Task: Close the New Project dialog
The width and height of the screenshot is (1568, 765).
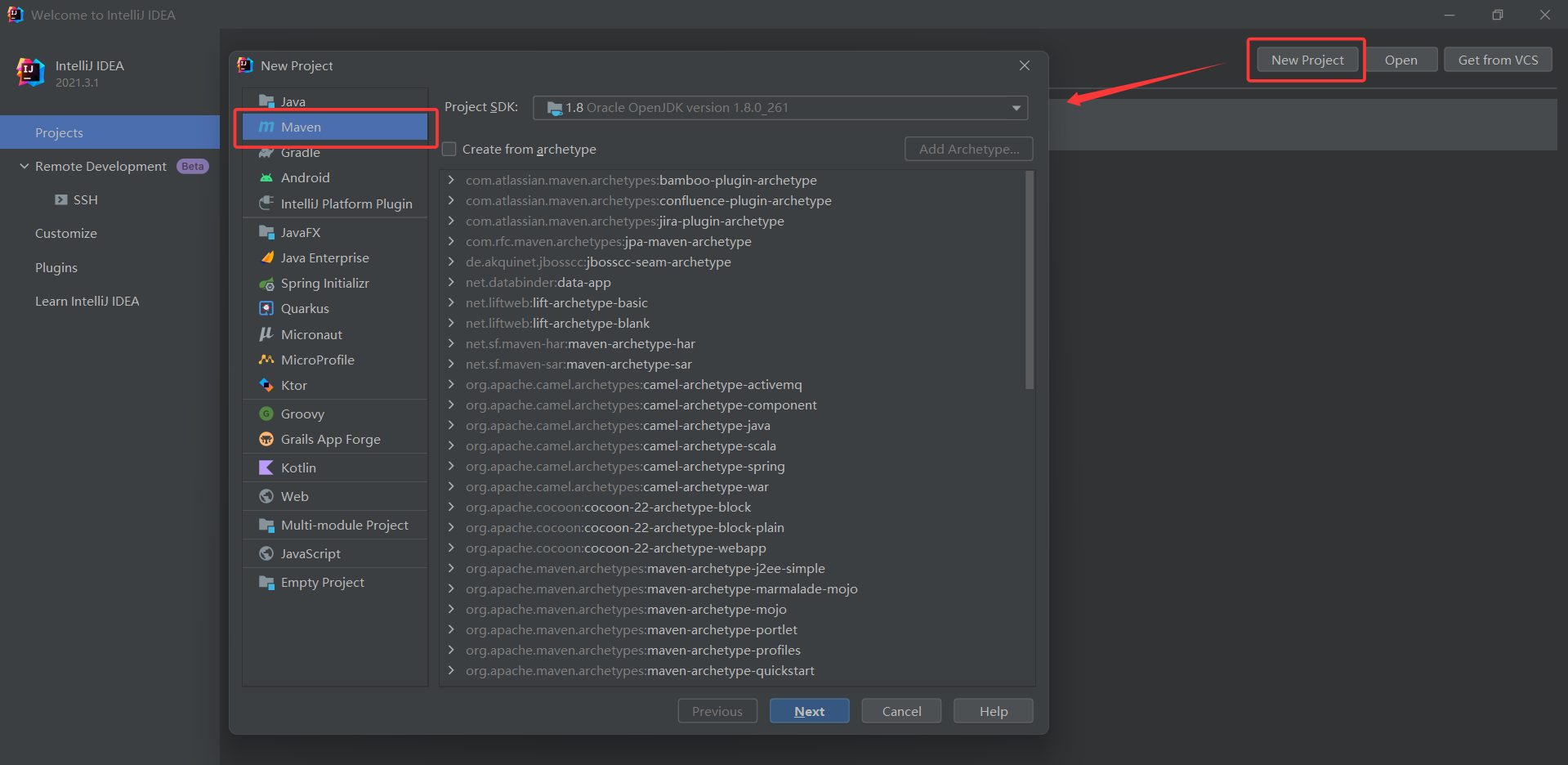Action: (1025, 65)
